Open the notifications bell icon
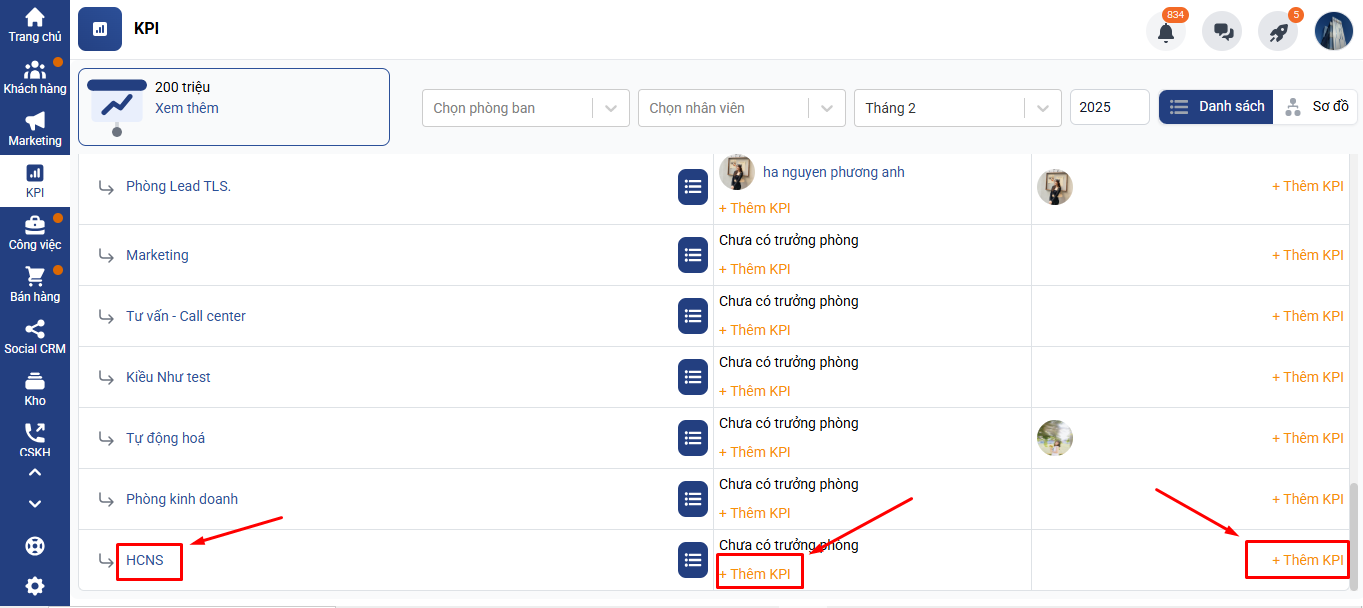The image size is (1363, 608). 1165,32
